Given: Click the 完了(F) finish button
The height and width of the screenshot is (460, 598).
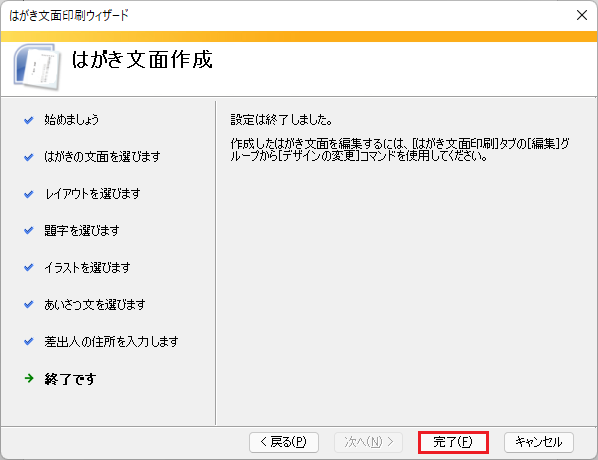Looking at the screenshot, I should [x=453, y=442].
